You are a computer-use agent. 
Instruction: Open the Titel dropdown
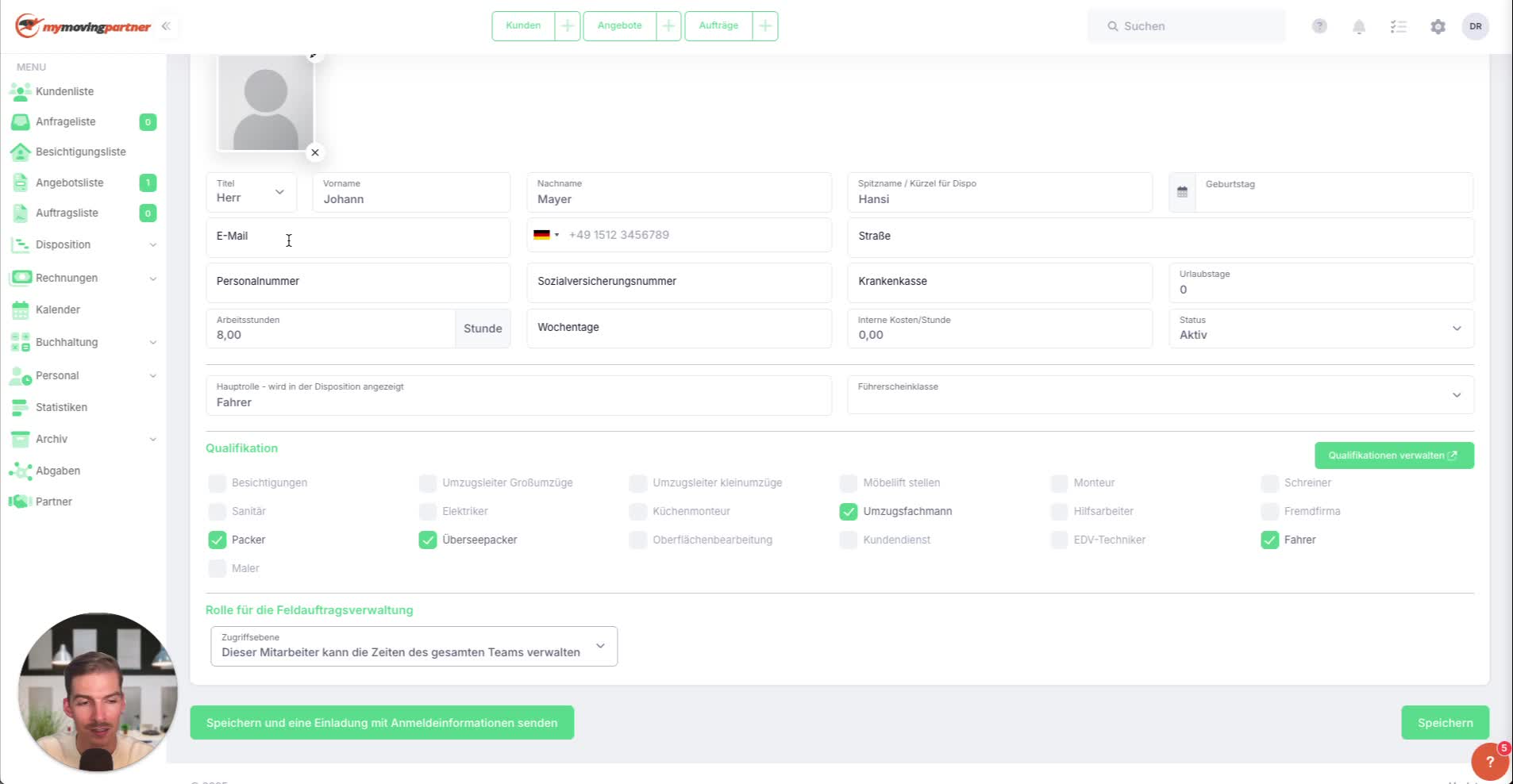pyautogui.click(x=252, y=192)
